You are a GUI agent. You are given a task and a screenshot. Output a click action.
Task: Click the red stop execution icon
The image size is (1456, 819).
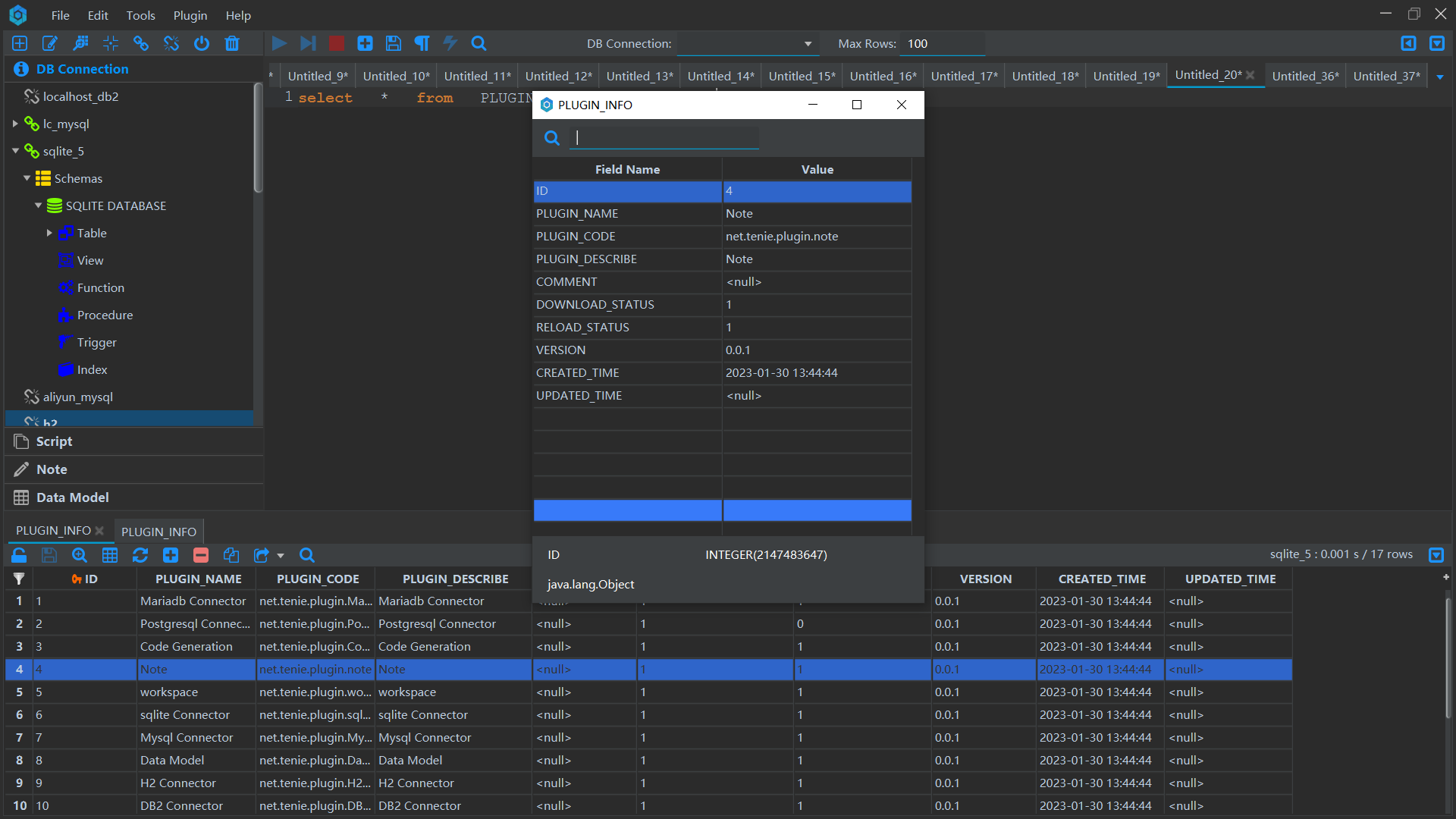pyautogui.click(x=336, y=43)
